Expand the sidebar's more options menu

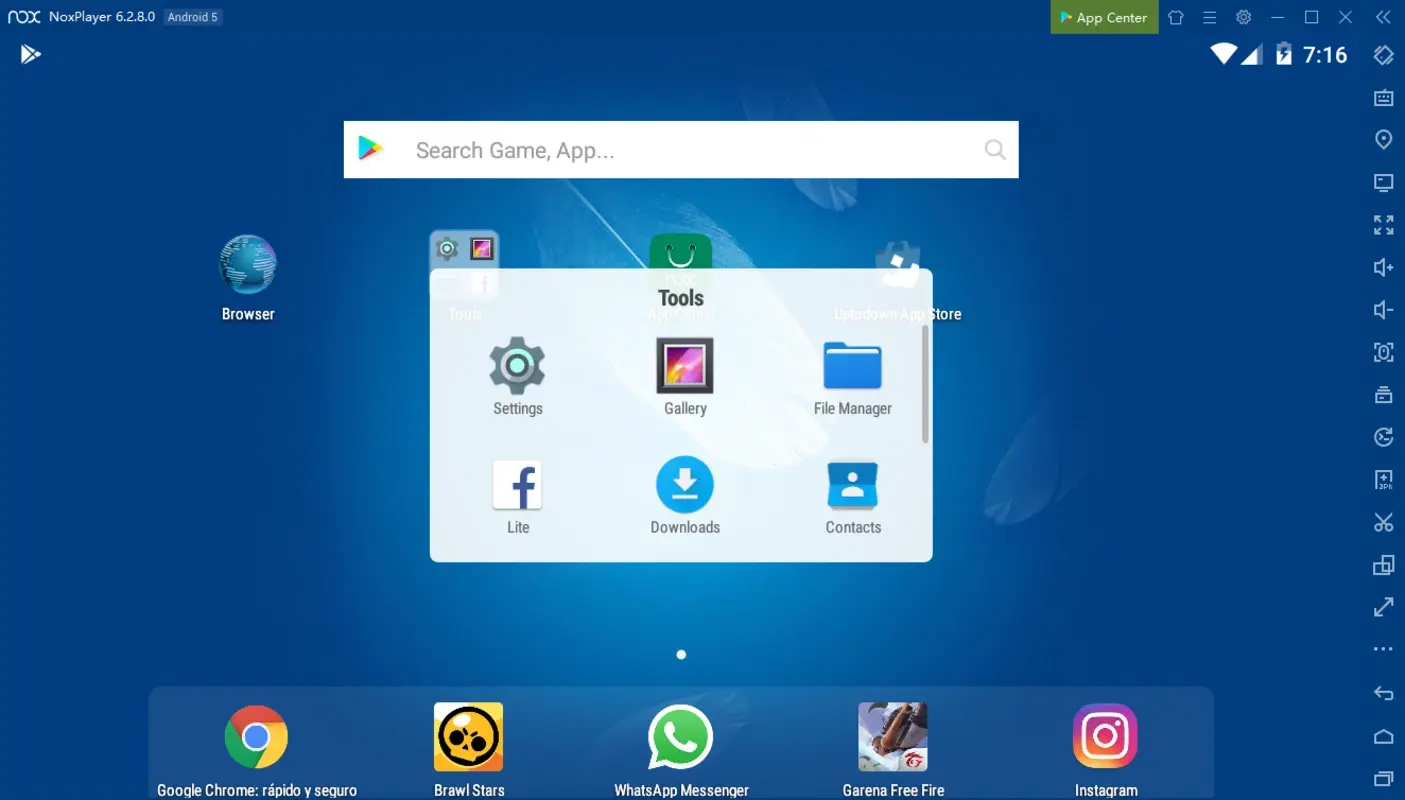[x=1383, y=650]
